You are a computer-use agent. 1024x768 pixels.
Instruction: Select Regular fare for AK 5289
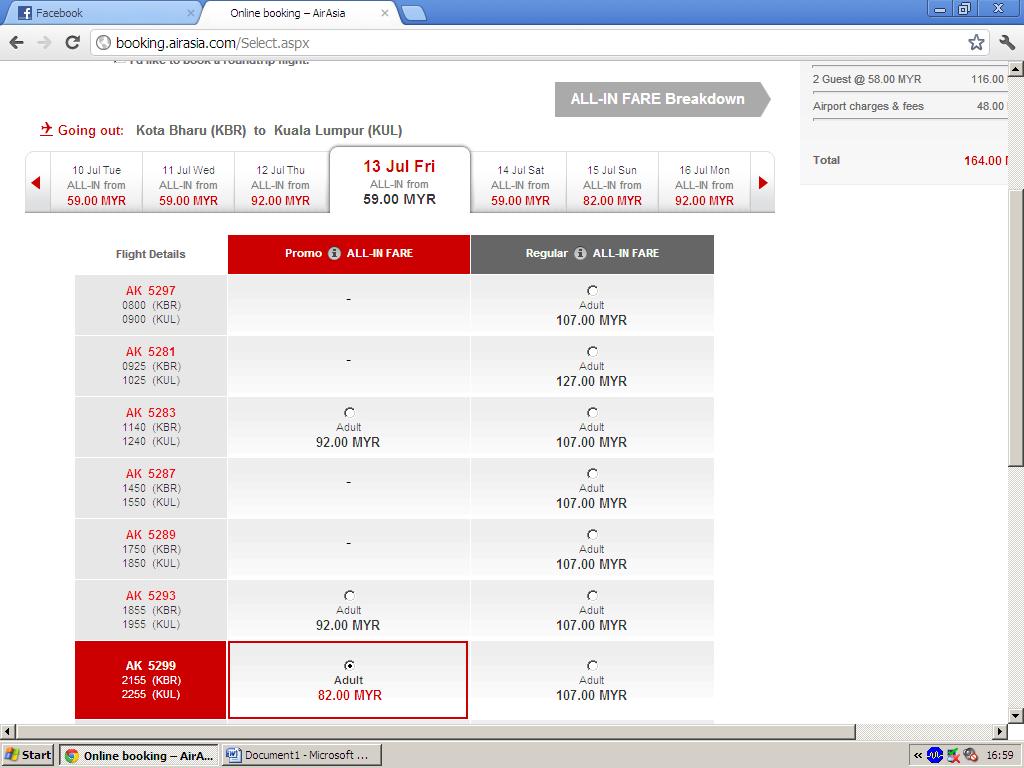592,534
